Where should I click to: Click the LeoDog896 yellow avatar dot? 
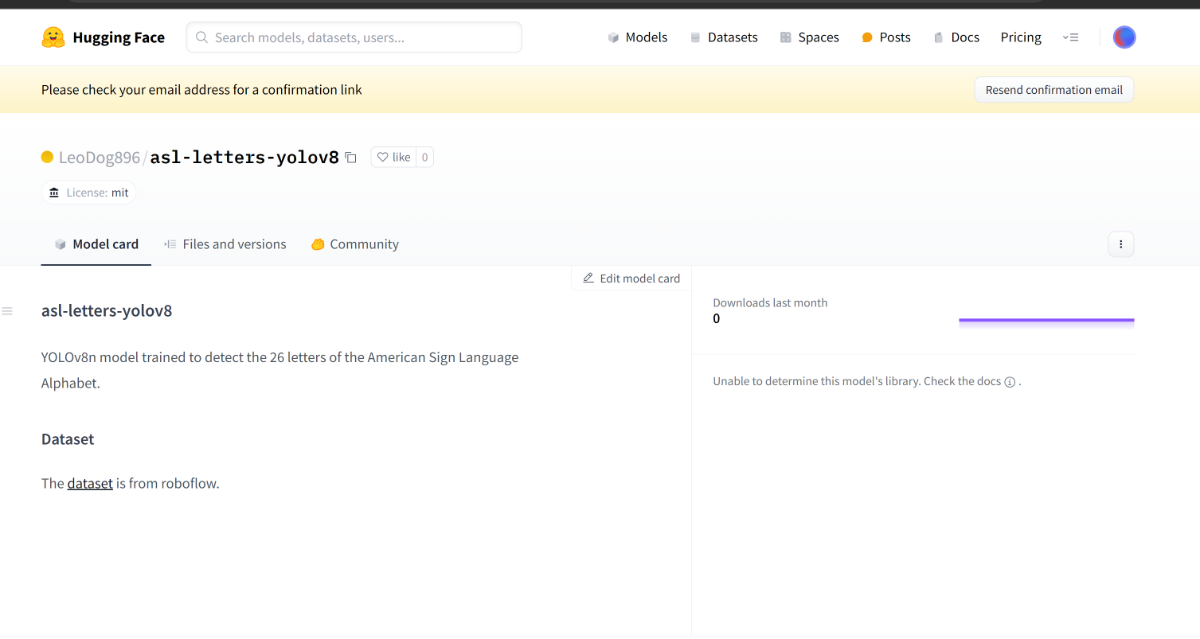47,157
